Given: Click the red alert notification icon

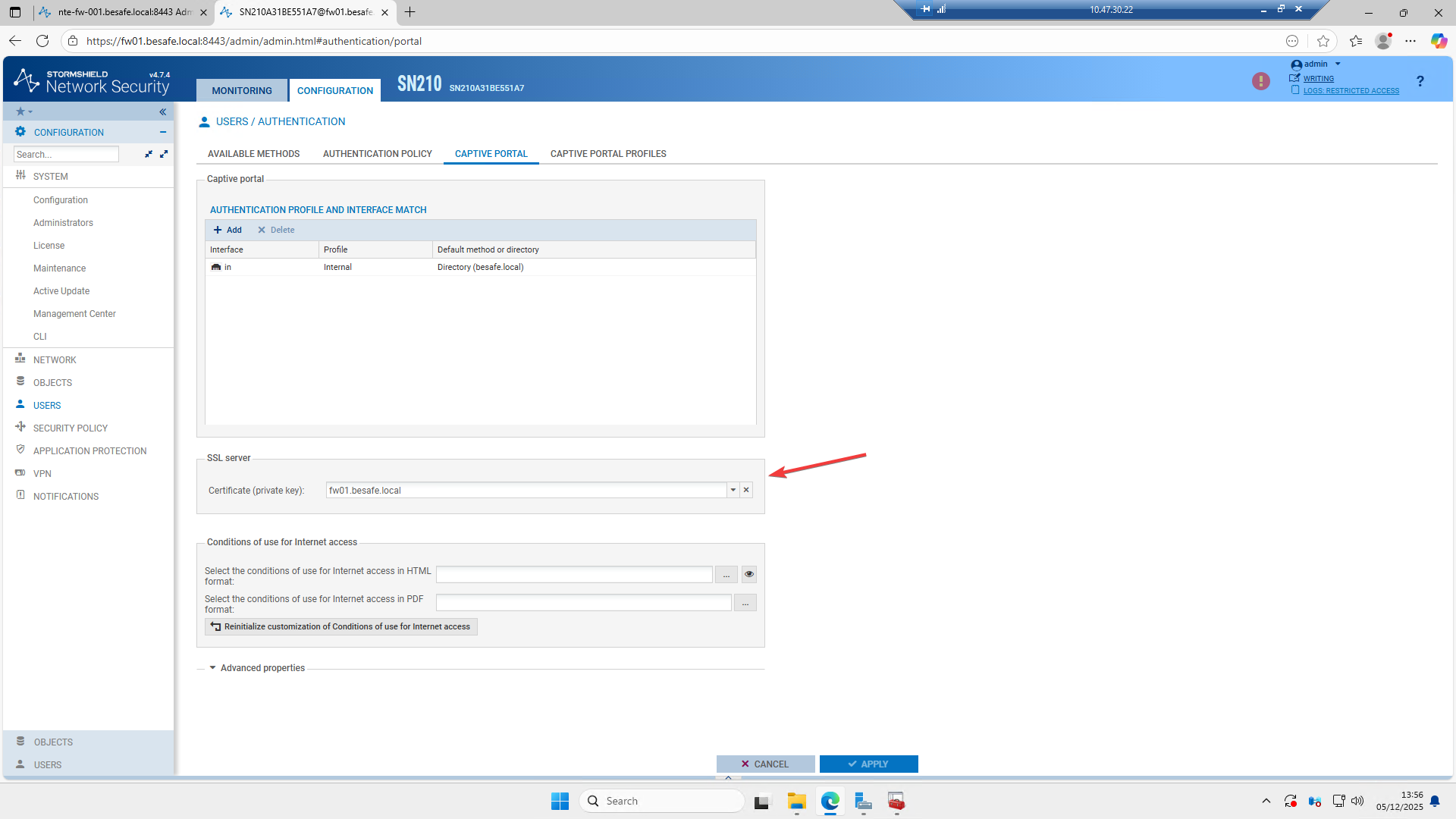Looking at the screenshot, I should [x=1260, y=81].
